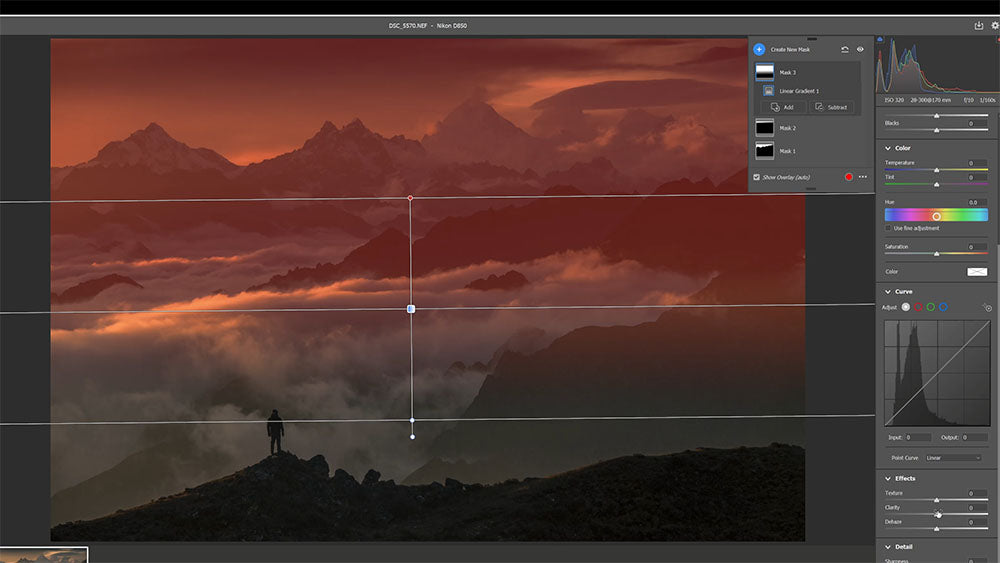Click the Subtract button under Mask 3
Viewport: 1000px width, 563px height.
831,107
